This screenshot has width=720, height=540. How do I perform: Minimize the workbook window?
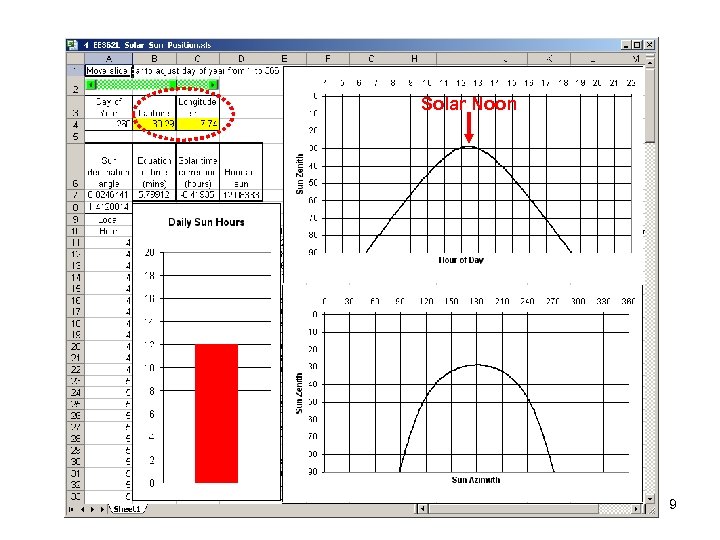[x=626, y=45]
